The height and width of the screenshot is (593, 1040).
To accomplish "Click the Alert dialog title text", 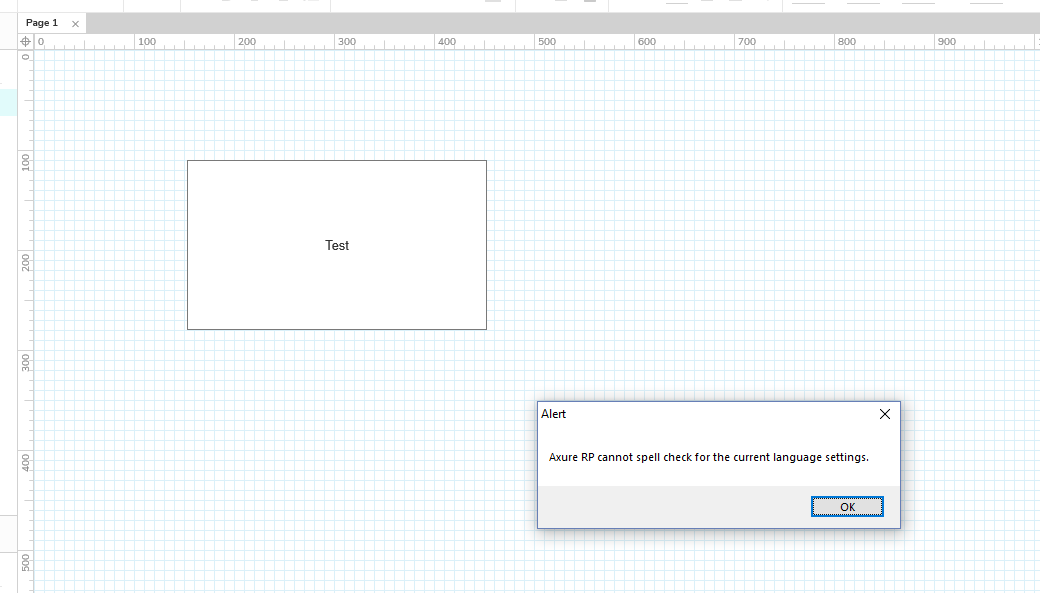I will (553, 414).
